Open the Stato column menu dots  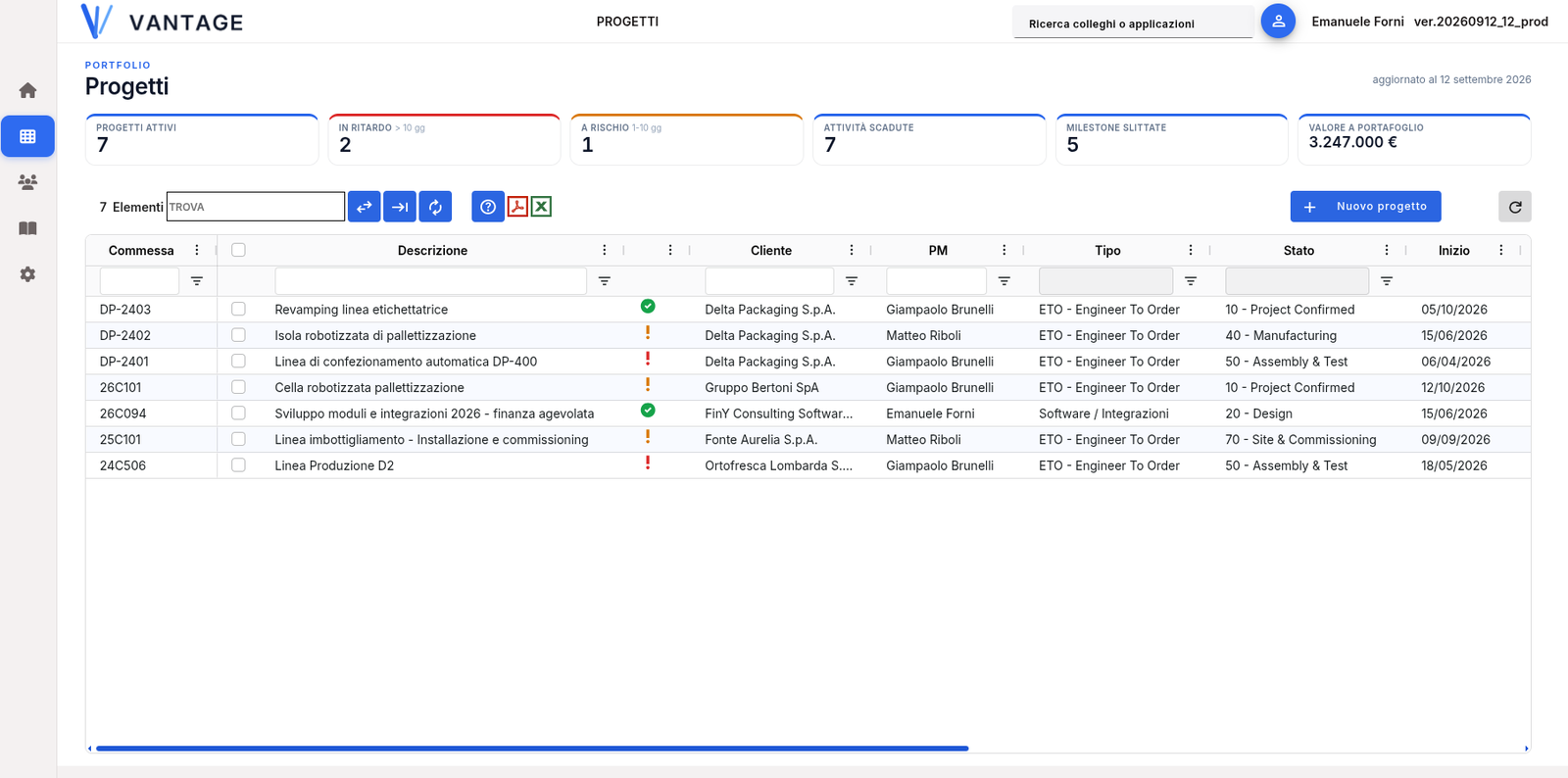[1387, 250]
